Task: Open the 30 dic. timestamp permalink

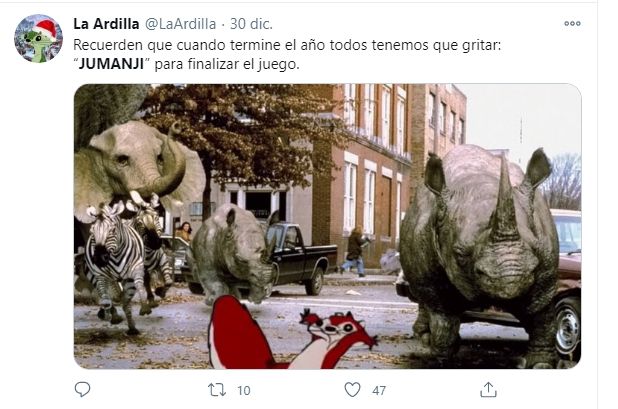Action: 251,24
